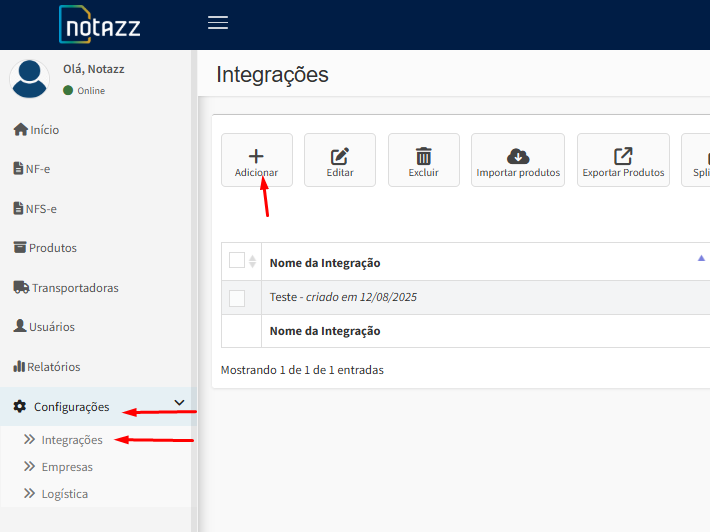Click the Excluir trash can icon
Screen dimensions: 710x532
pos(424,156)
